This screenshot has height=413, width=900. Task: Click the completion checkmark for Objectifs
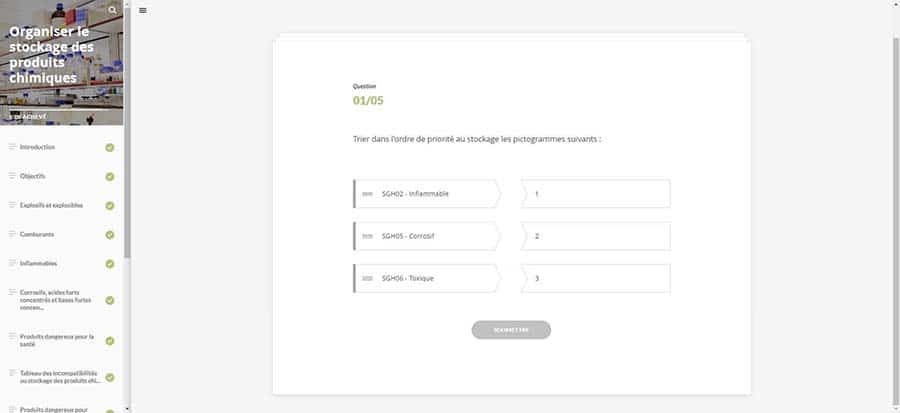[110, 177]
